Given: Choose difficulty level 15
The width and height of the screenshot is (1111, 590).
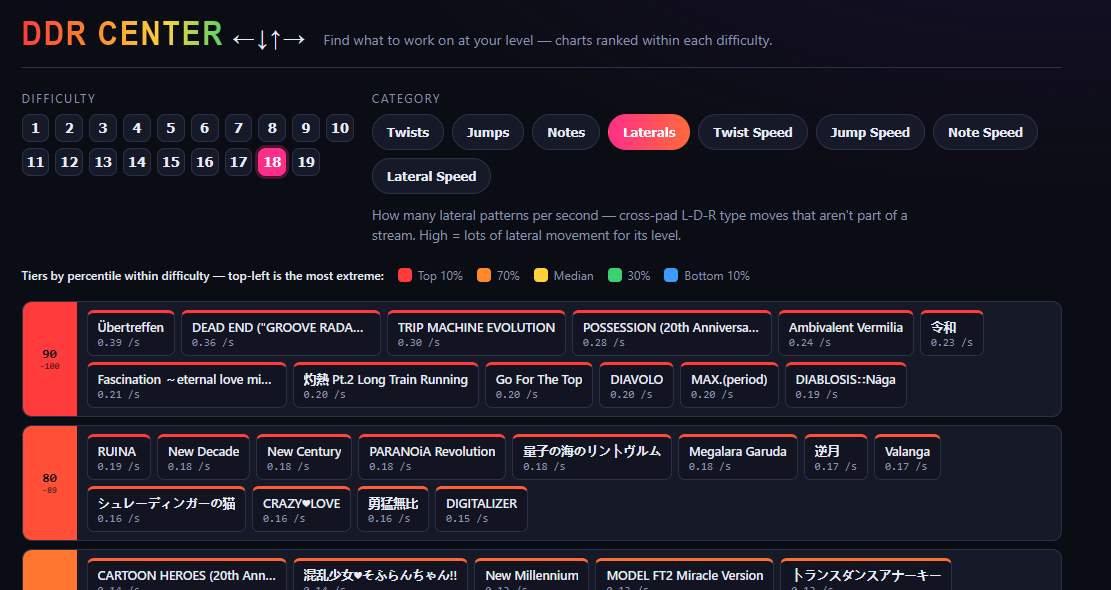Looking at the screenshot, I should click(171, 162).
